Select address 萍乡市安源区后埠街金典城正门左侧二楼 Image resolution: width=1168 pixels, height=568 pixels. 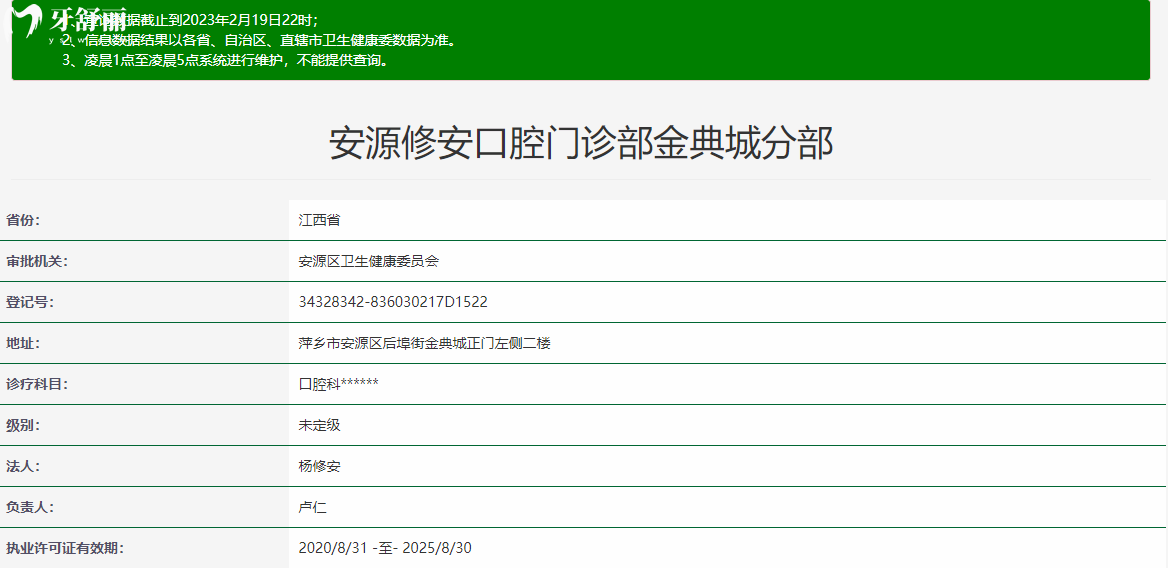click(x=425, y=343)
